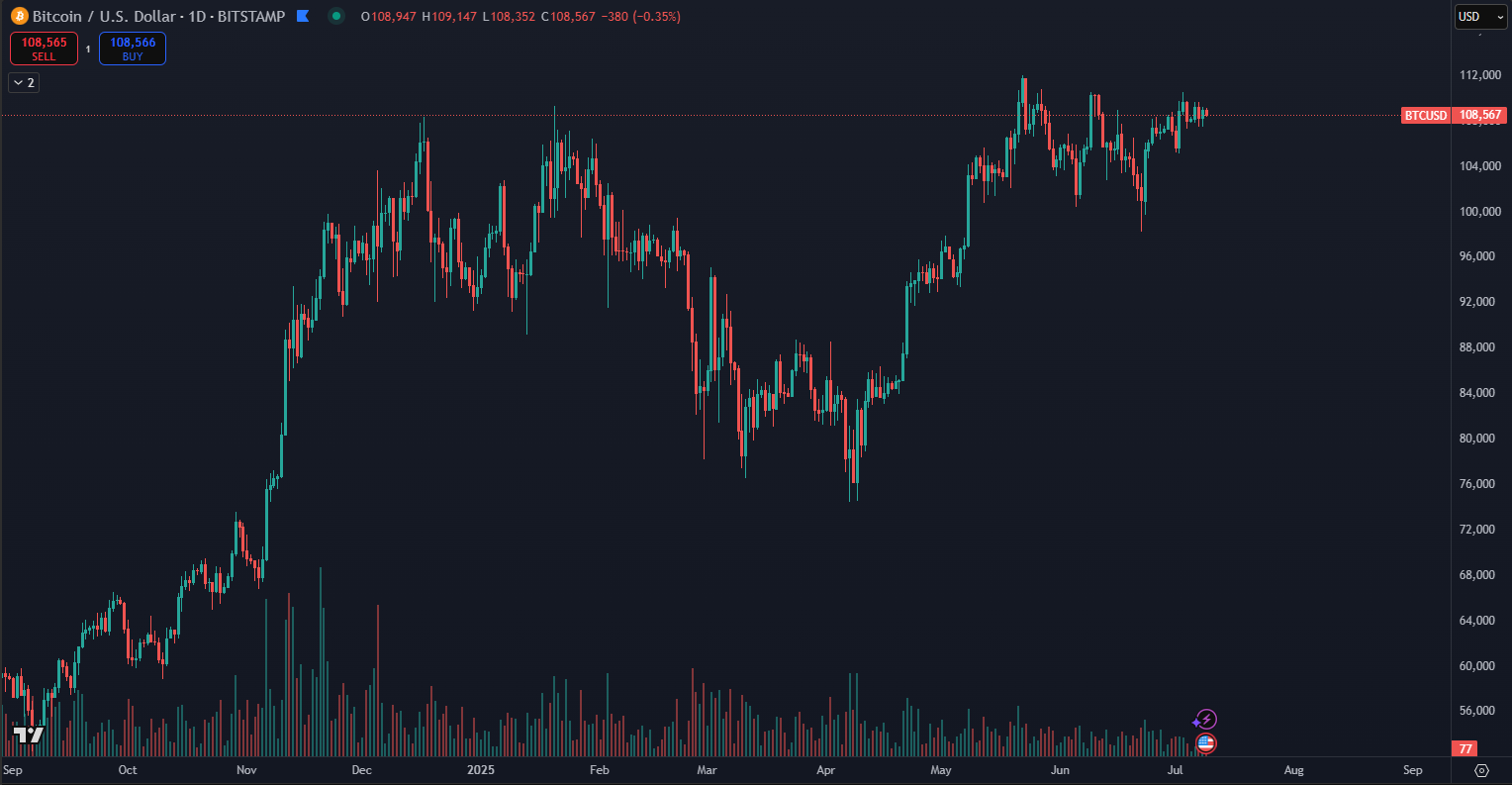Click the 2025 label on time axis
Image resolution: width=1512 pixels, height=785 pixels.
pyautogui.click(x=483, y=769)
